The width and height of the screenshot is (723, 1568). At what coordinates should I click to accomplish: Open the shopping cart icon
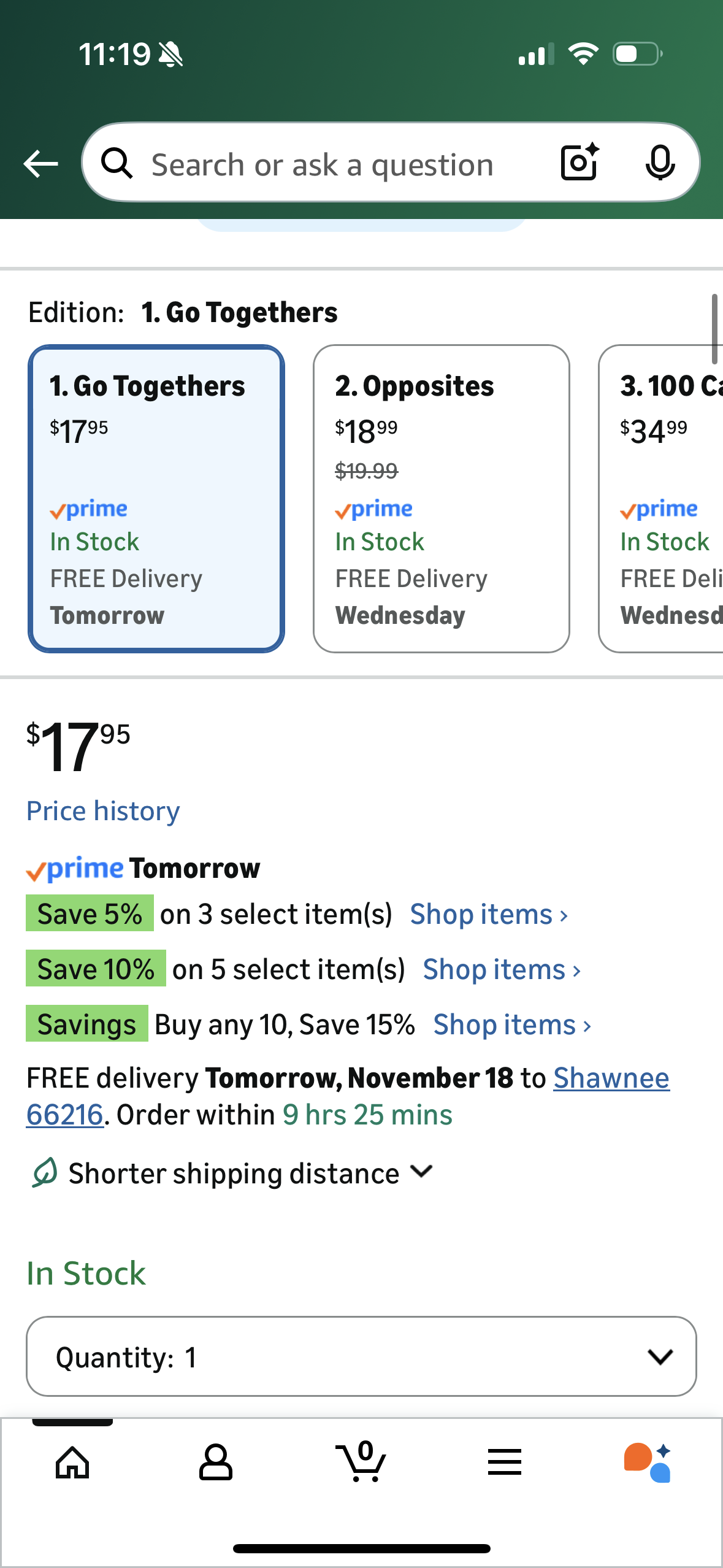[361, 1462]
